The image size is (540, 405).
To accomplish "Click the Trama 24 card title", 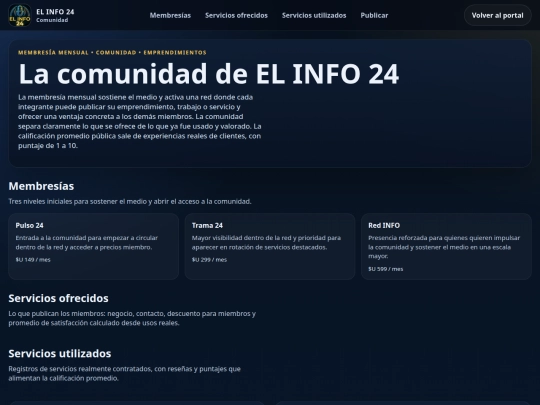I will click(x=207, y=226).
